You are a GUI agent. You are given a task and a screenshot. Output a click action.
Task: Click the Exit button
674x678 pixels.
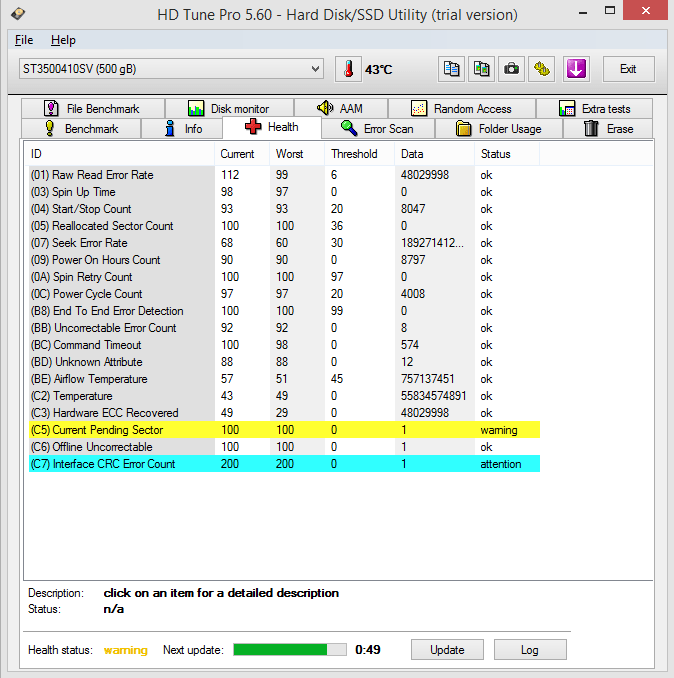pyautogui.click(x=629, y=69)
